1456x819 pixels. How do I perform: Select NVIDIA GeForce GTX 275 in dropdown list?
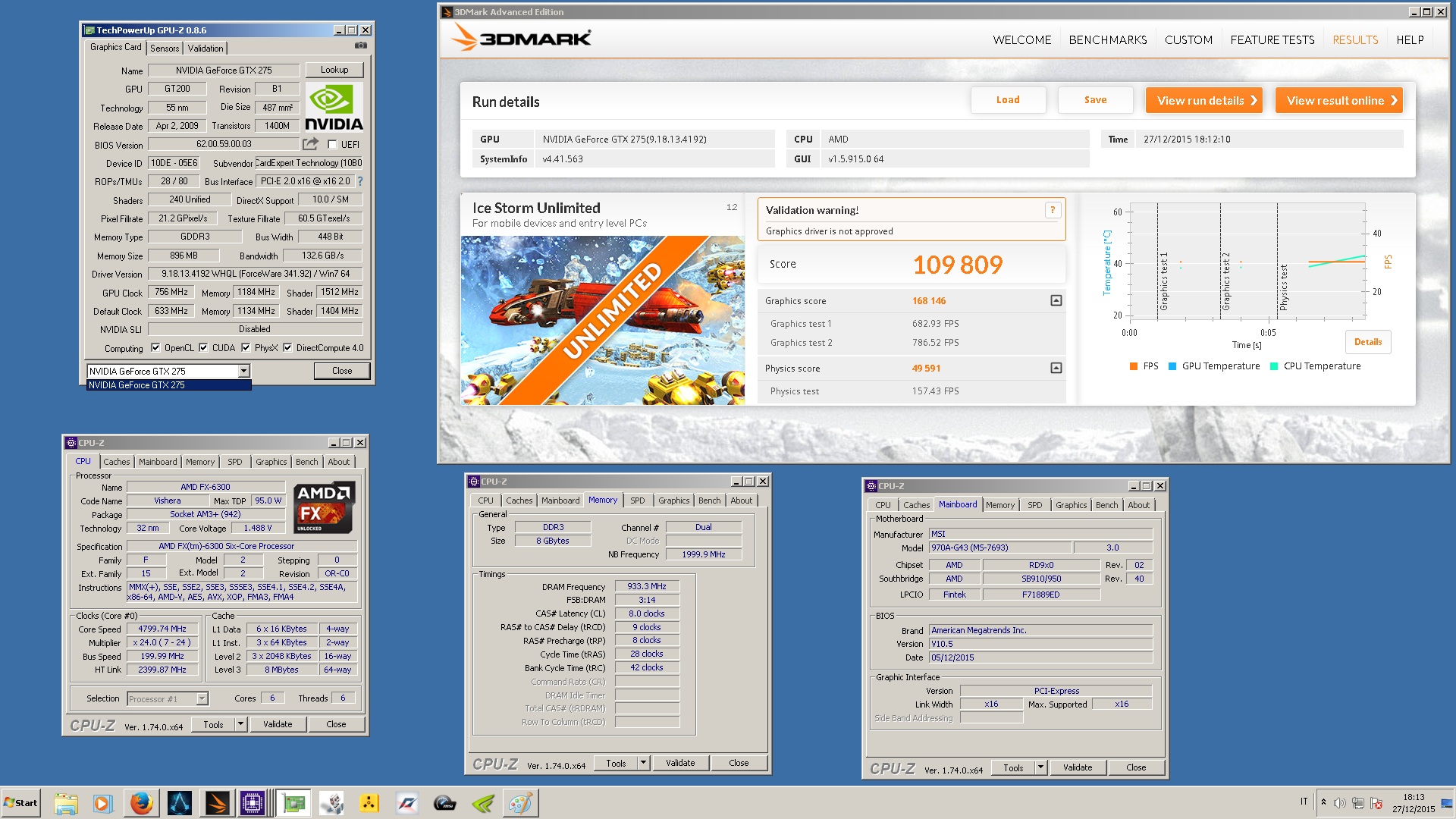(169, 385)
